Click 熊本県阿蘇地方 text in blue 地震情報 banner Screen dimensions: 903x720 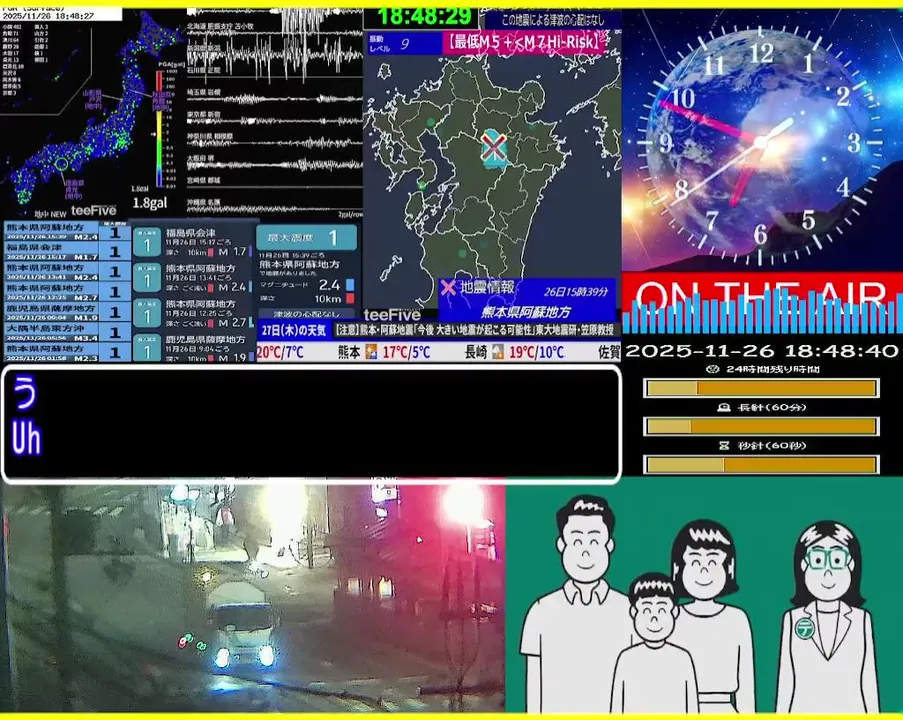coord(526,312)
